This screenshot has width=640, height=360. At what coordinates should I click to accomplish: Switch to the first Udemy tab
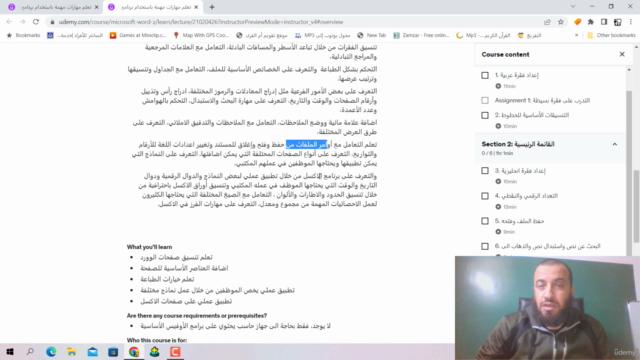53,7
